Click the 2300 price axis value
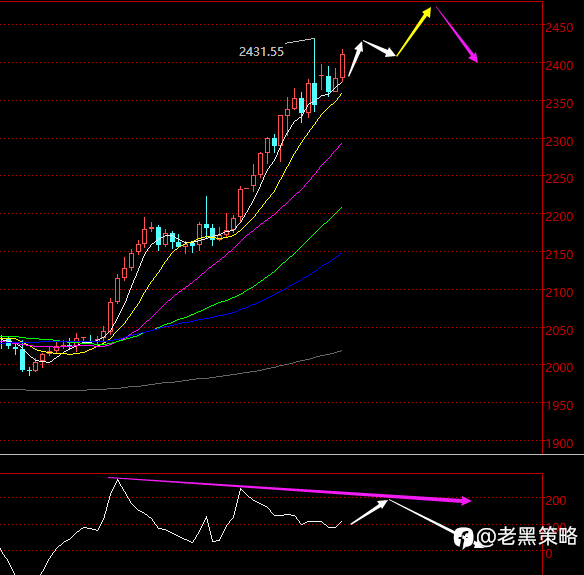 click(x=559, y=142)
